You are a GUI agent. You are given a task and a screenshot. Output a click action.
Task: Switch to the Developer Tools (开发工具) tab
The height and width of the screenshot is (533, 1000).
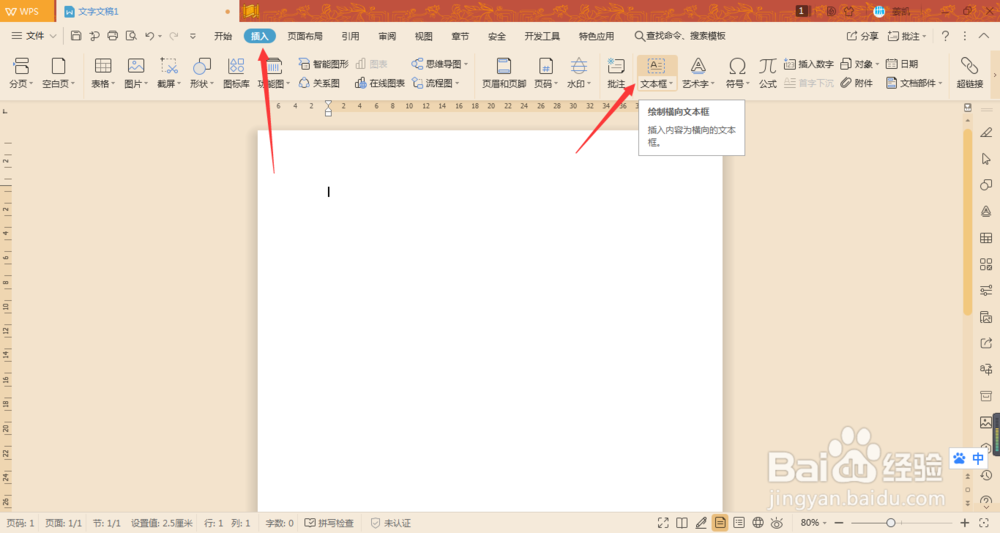(542, 36)
